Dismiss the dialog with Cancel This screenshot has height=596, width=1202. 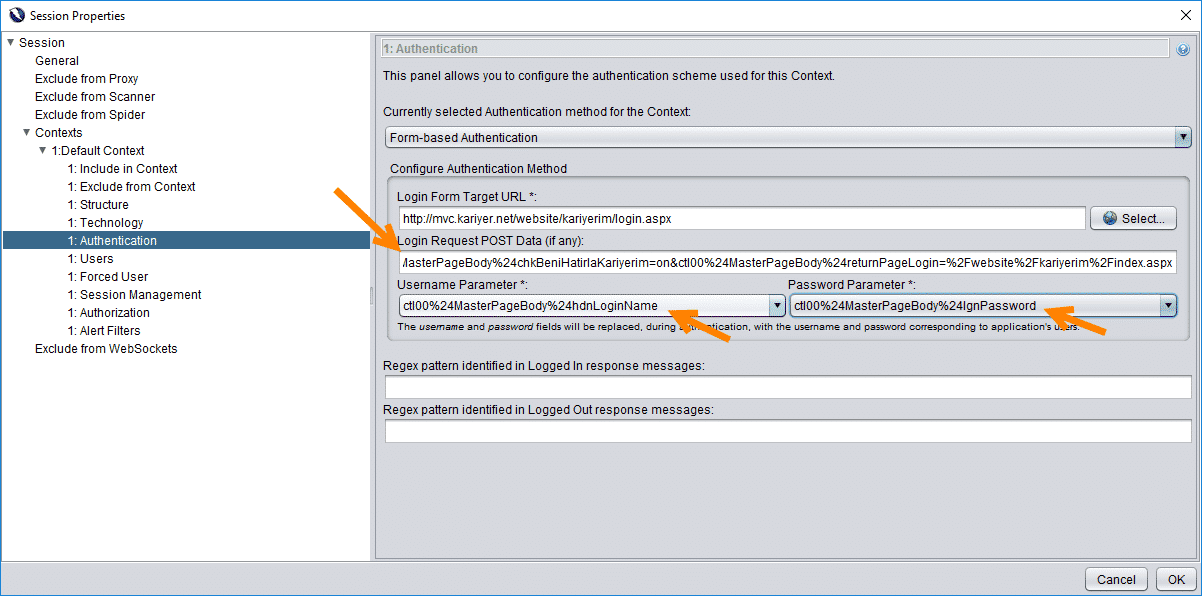(1116, 578)
